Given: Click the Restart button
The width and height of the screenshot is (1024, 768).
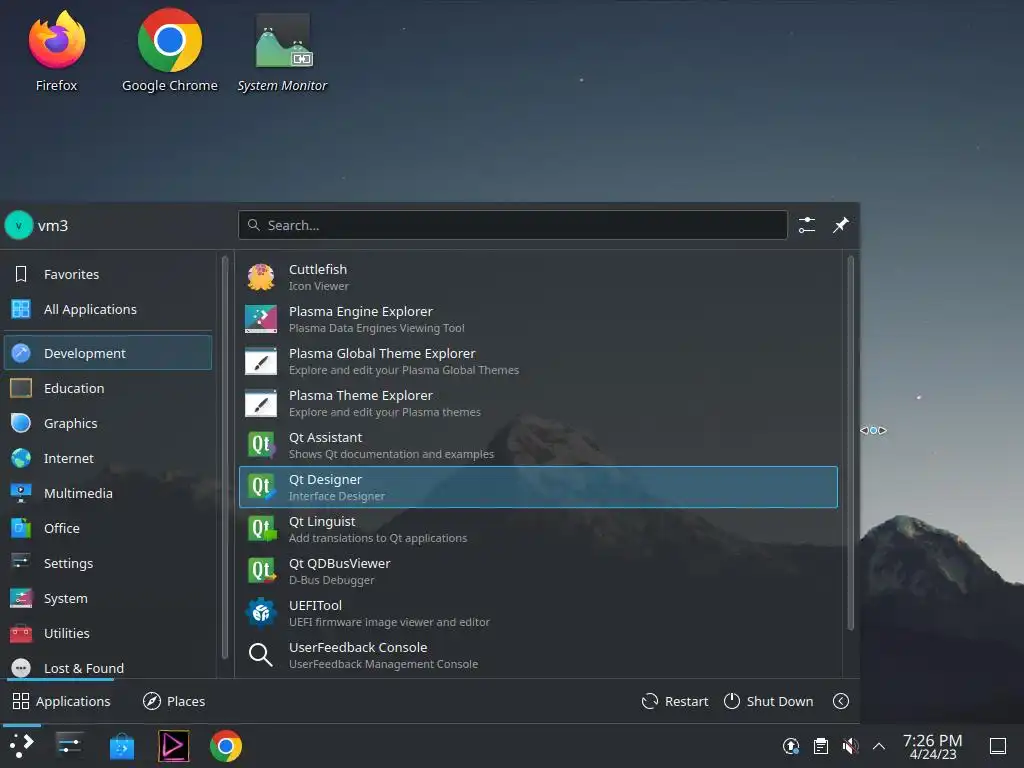Looking at the screenshot, I should [675, 701].
